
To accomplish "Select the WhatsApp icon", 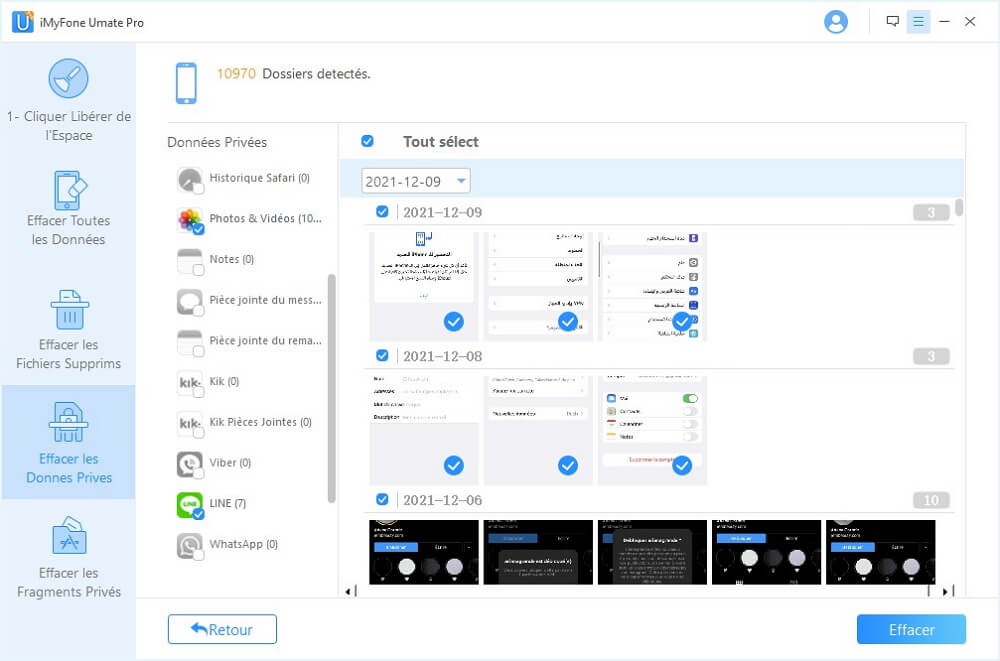I will point(190,546).
